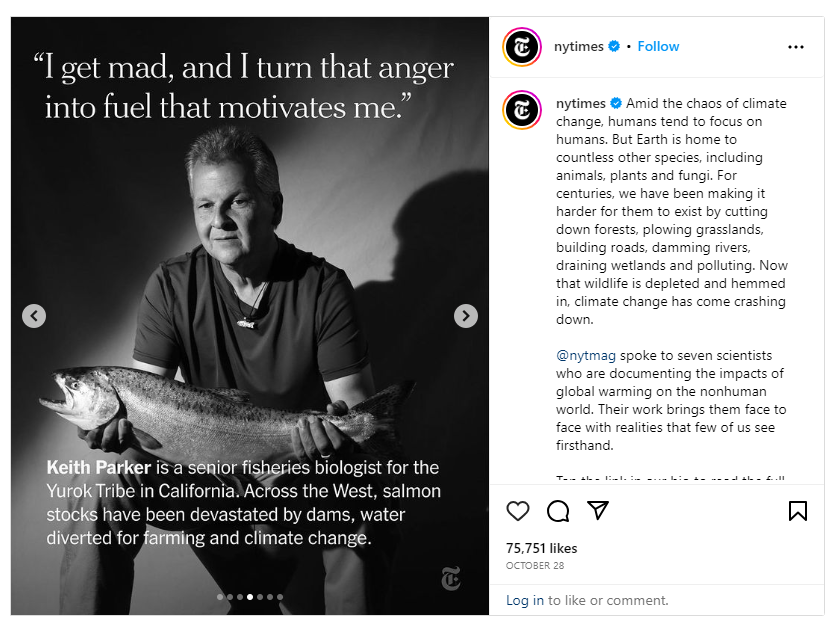Open the October 28 post date link
Viewport: 836px width, 629px height.
(534, 565)
